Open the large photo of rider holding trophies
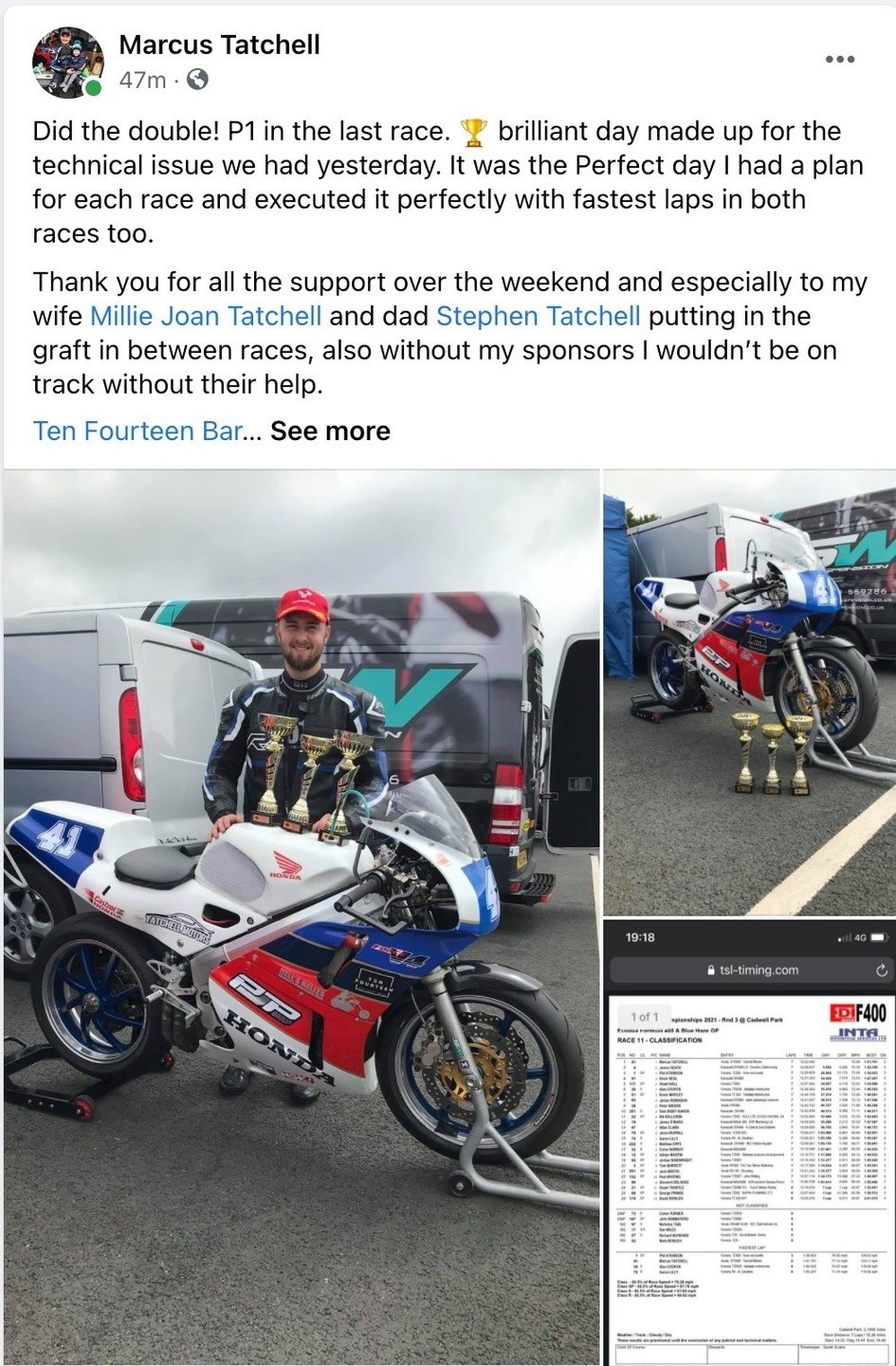896x1366 pixels. coord(302,917)
